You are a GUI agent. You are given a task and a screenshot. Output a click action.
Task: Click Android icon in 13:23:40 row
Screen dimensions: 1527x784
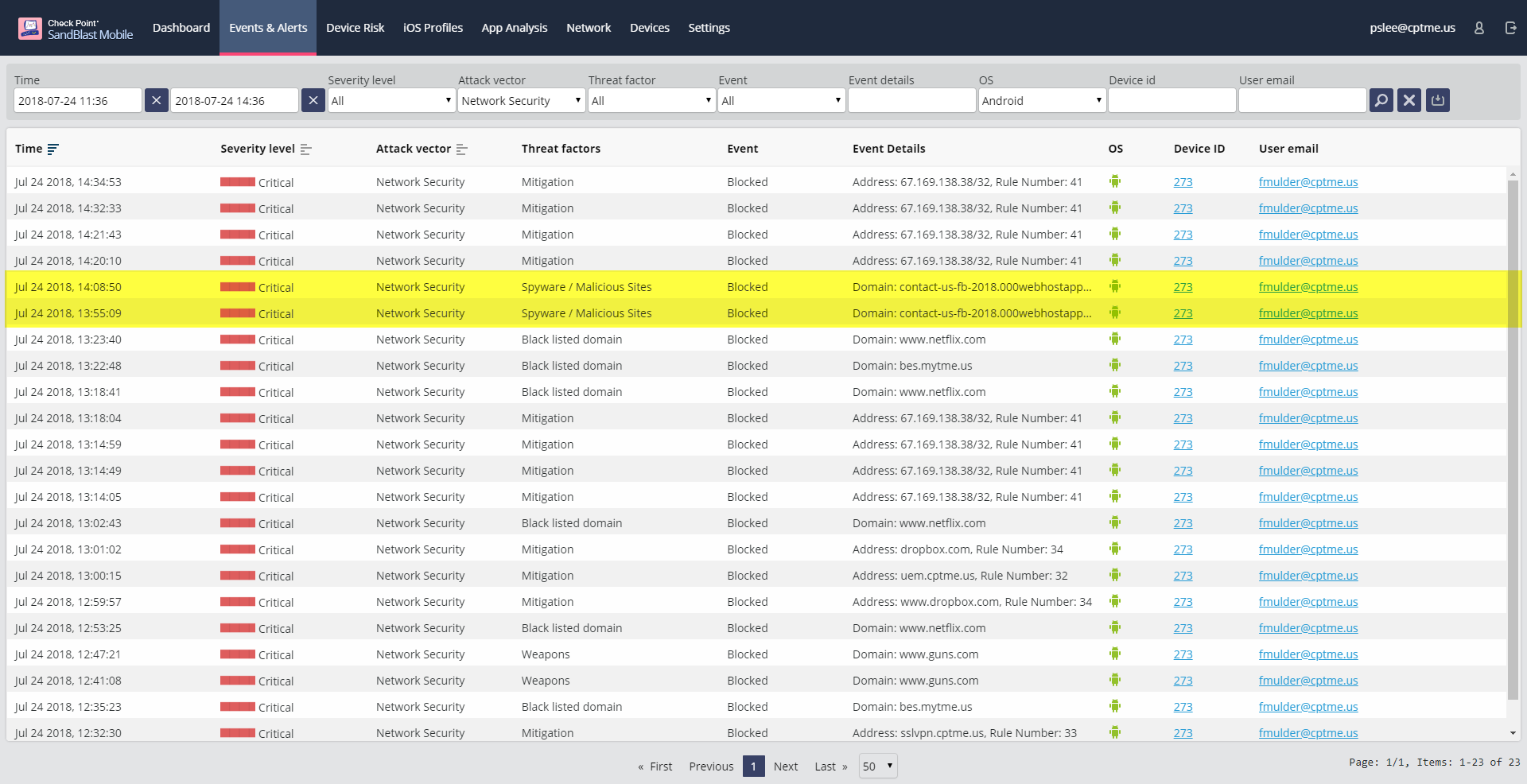(x=1115, y=339)
